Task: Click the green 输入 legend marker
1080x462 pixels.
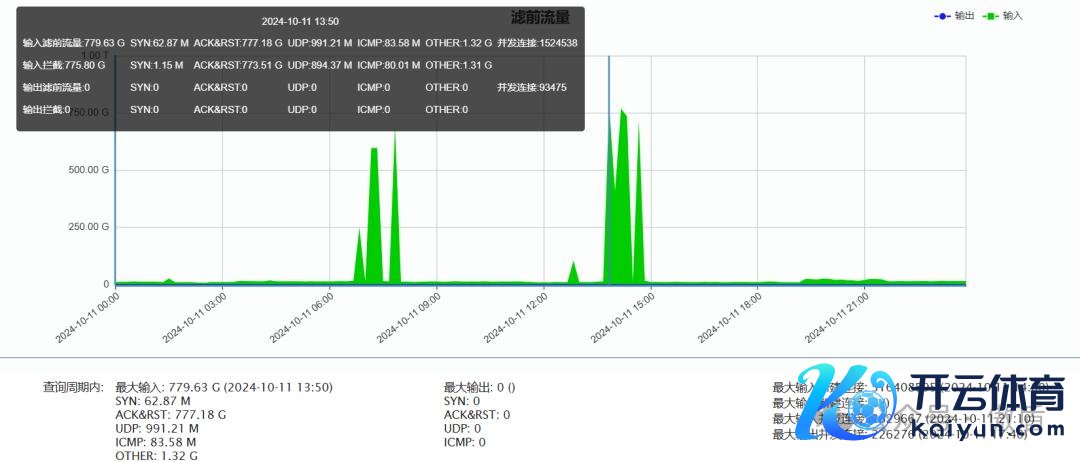Action: click(x=990, y=16)
